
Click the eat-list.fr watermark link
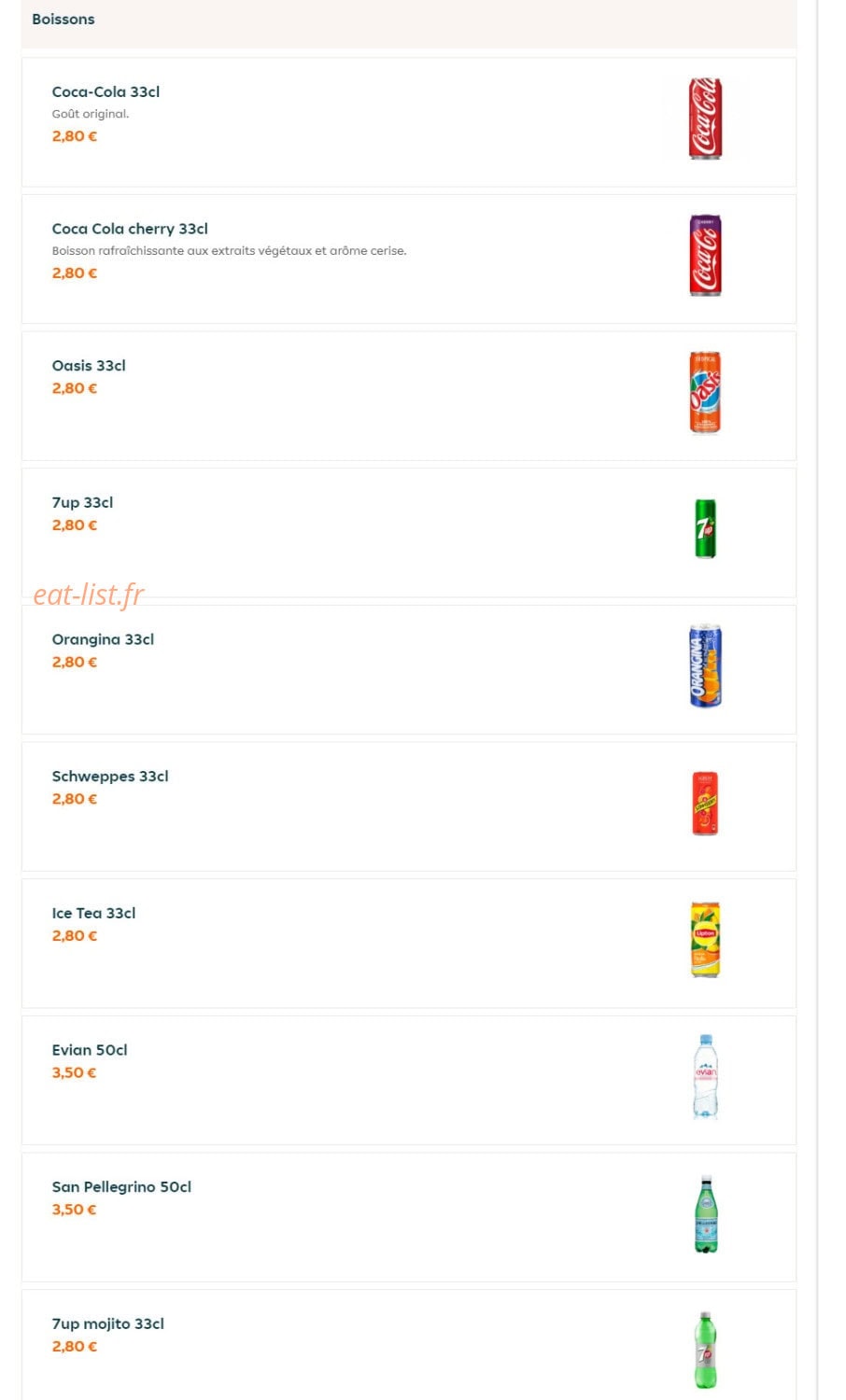pyautogui.click(x=89, y=594)
